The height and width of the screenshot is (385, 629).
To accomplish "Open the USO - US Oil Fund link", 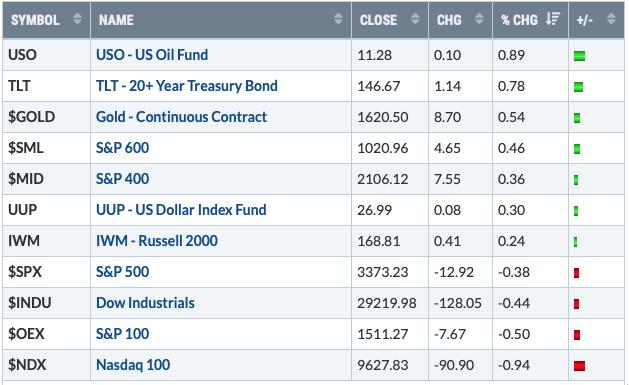I will pos(152,55).
